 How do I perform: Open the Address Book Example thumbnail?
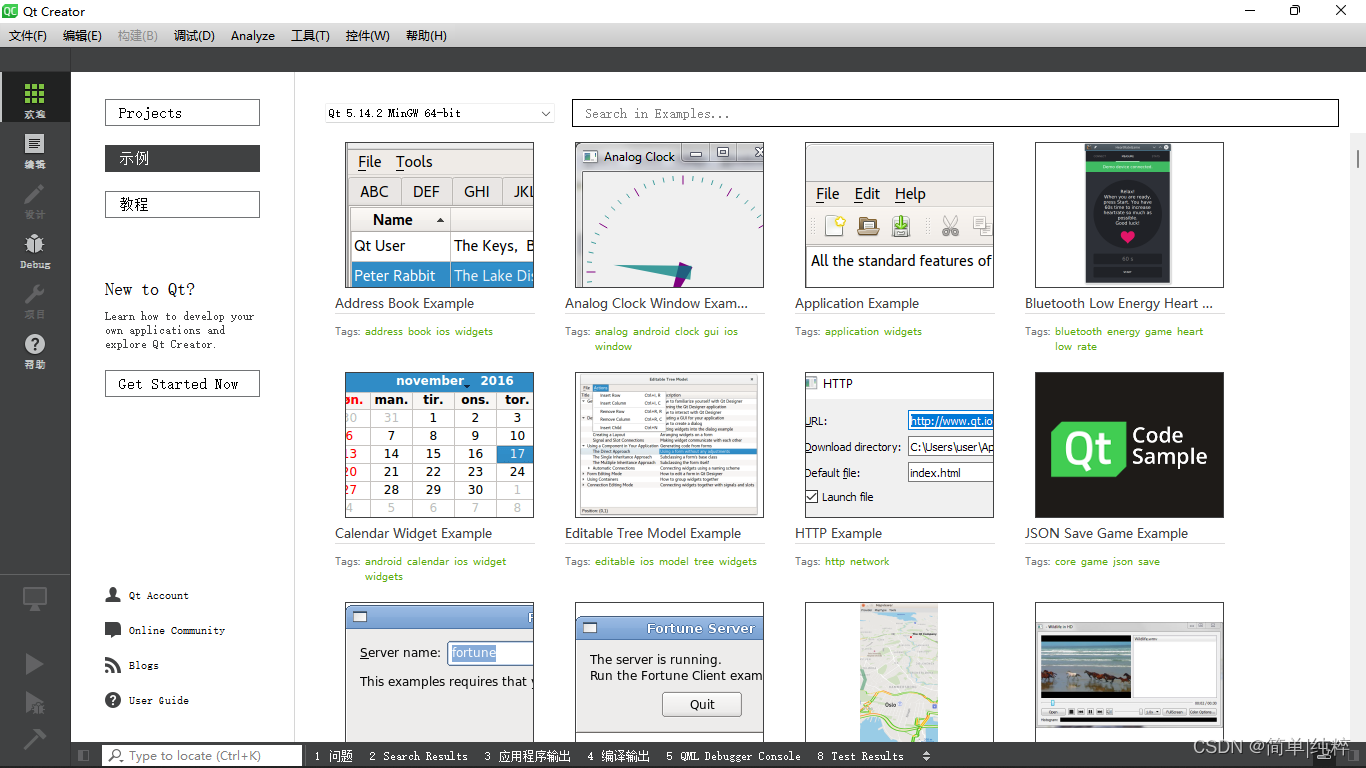(x=440, y=215)
